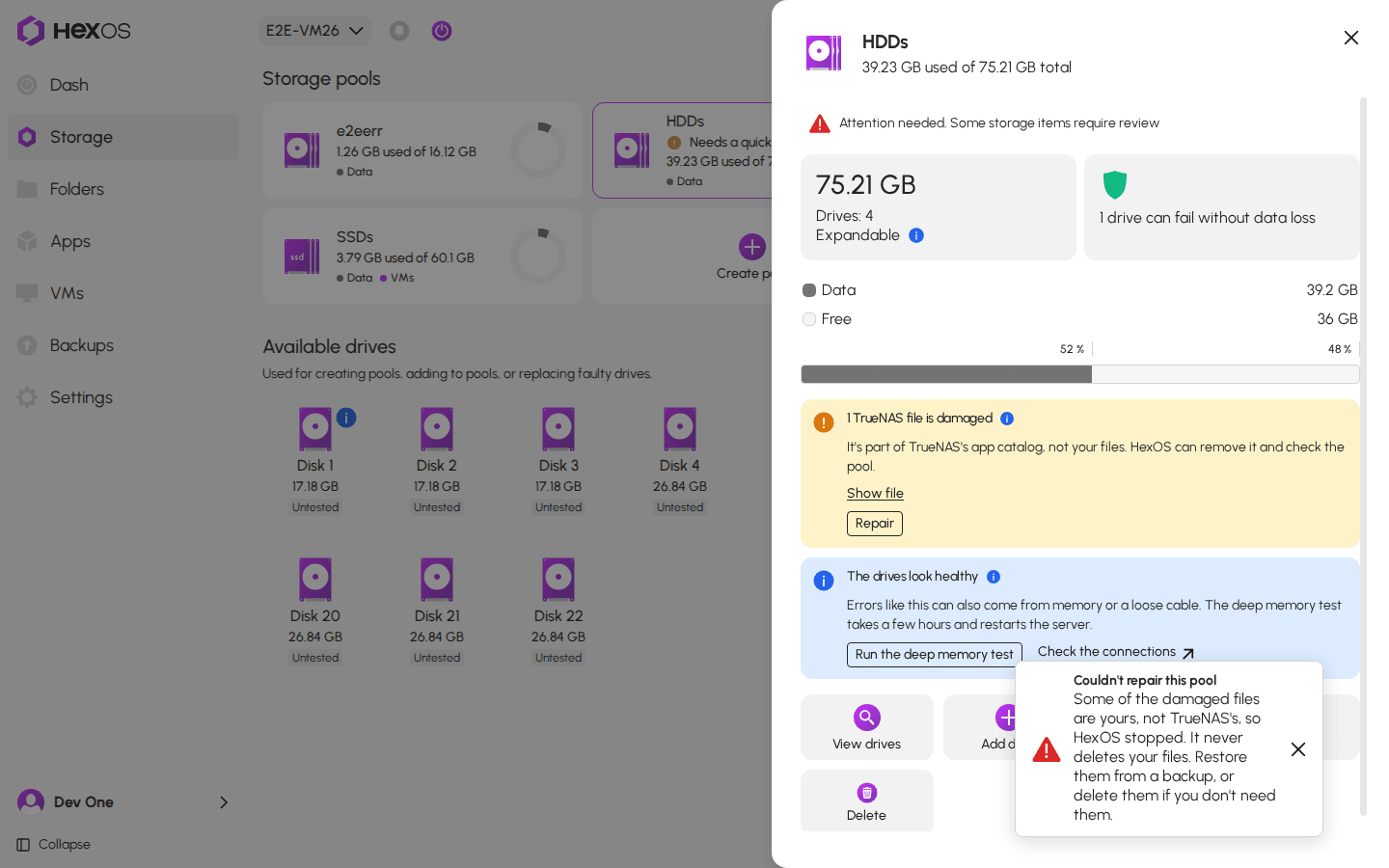This screenshot has width=1389, height=868.
Task: Click the 1 drive can fail shield icon
Action: coord(1115,184)
